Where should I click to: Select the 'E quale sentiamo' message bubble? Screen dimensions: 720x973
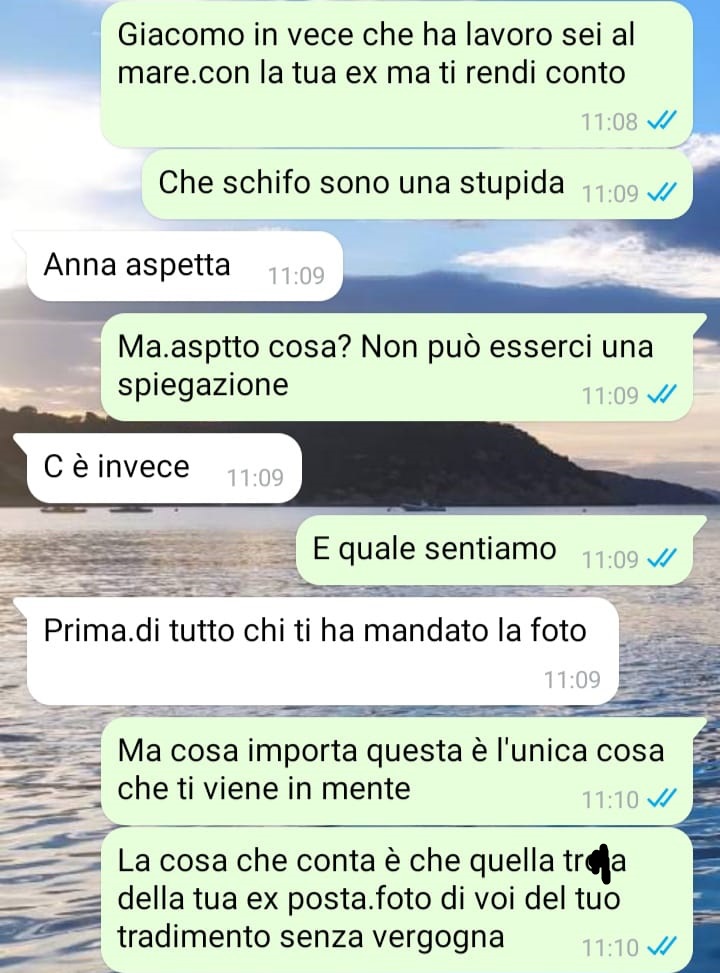494,550
